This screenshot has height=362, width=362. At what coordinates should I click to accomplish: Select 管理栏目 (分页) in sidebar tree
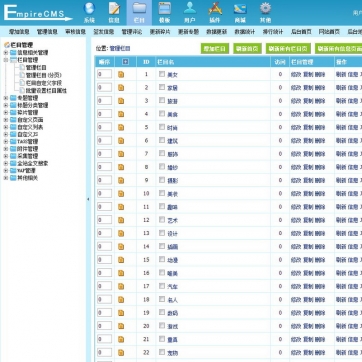(44, 75)
